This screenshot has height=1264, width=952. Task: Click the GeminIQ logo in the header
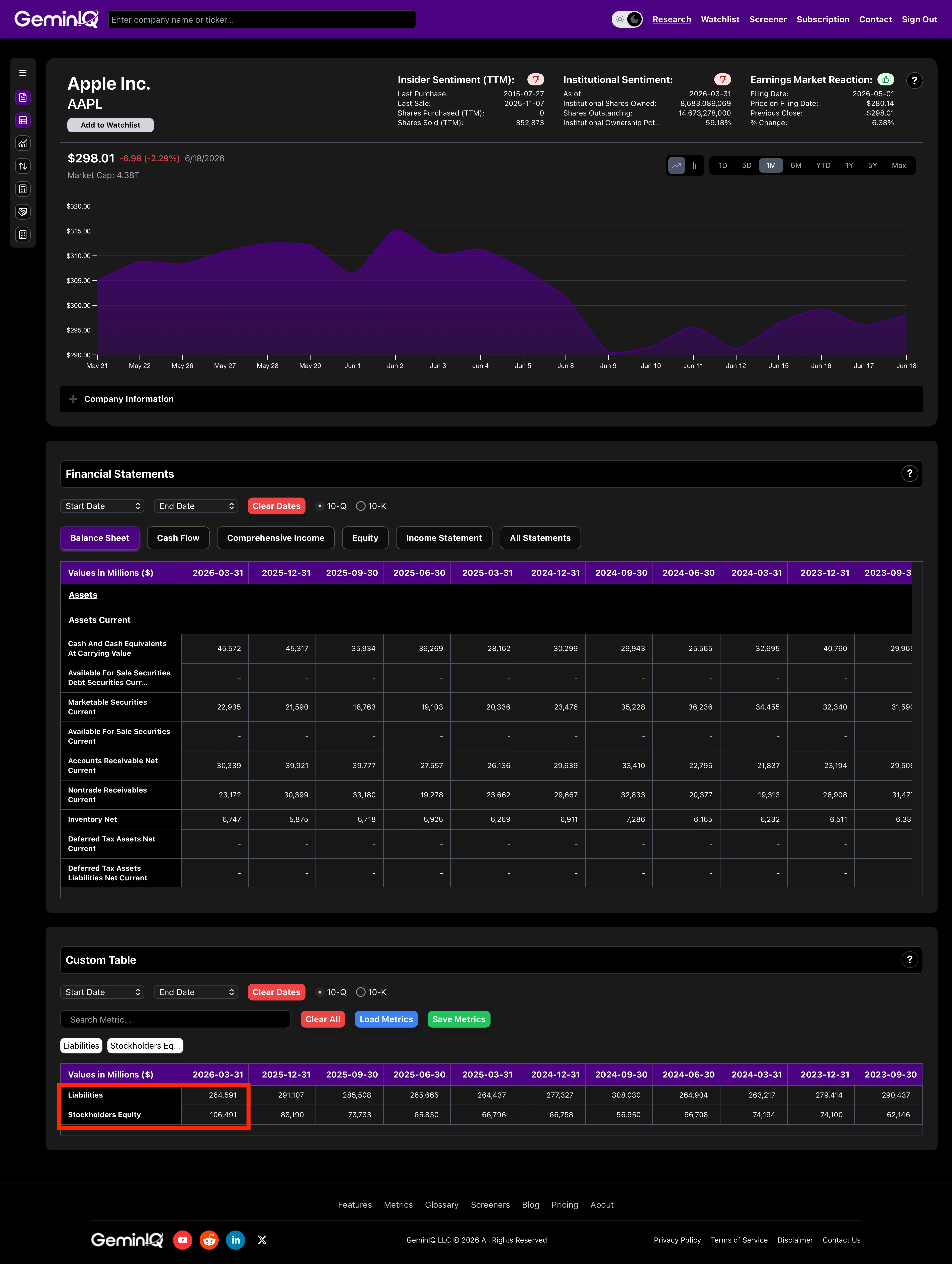point(57,19)
